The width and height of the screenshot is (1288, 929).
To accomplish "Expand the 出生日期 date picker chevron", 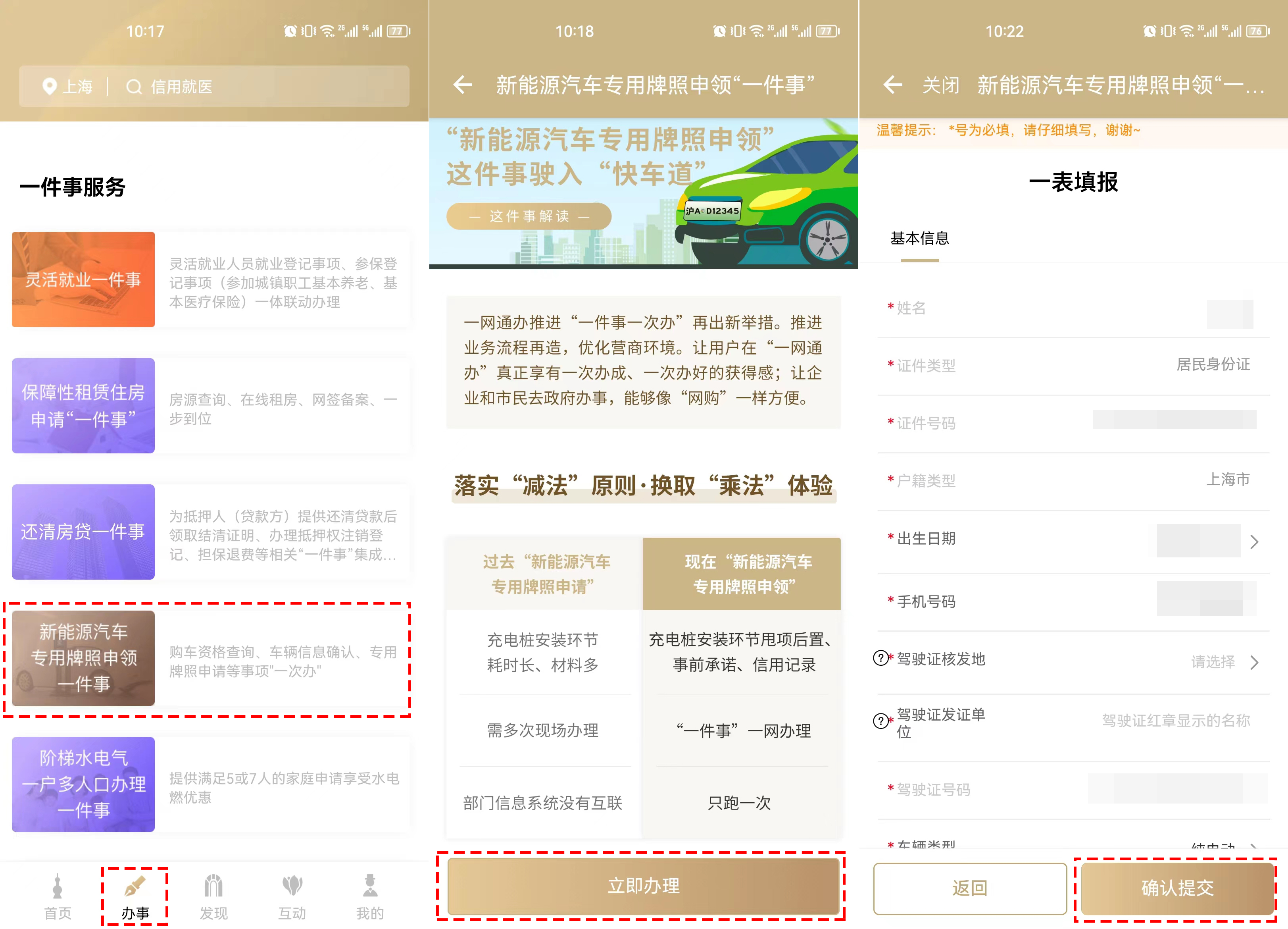I will coord(1254,542).
